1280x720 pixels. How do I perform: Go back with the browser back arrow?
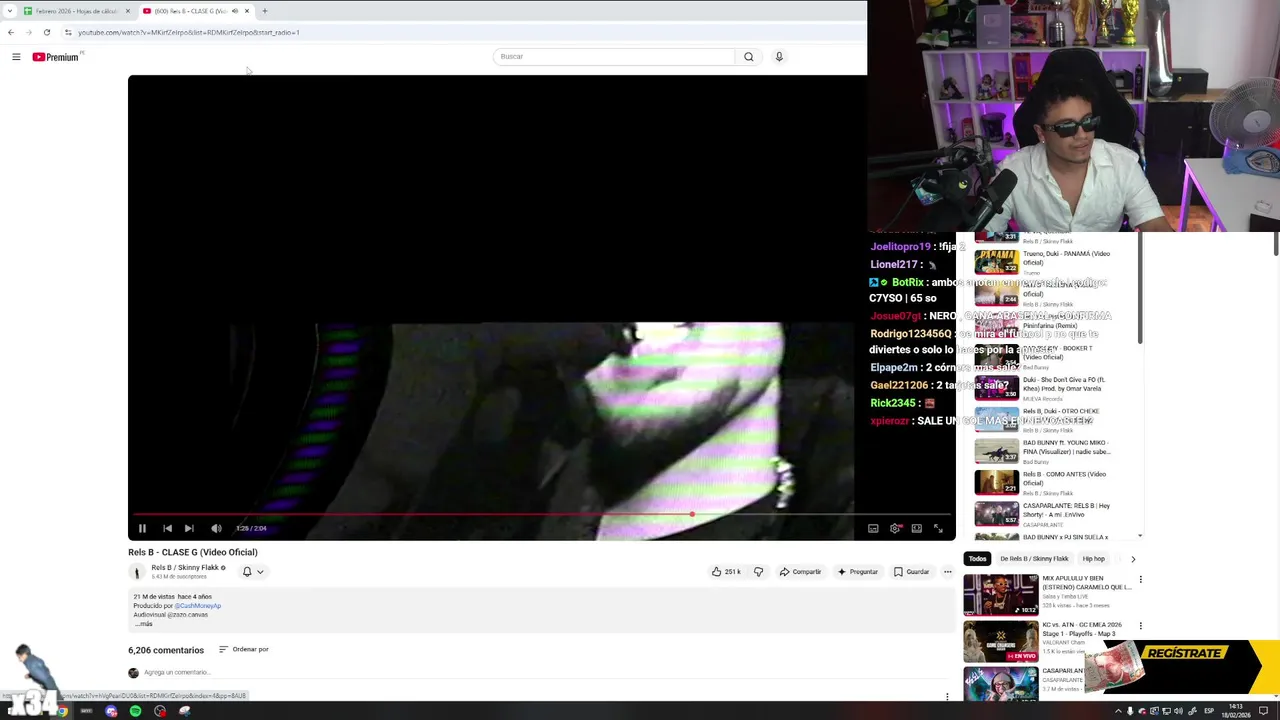11,32
